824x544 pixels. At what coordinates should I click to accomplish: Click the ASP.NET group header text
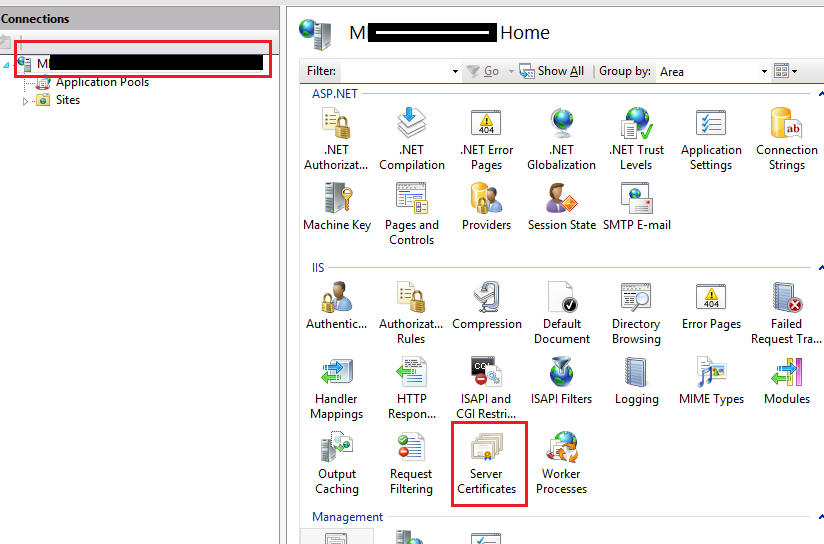click(x=335, y=94)
